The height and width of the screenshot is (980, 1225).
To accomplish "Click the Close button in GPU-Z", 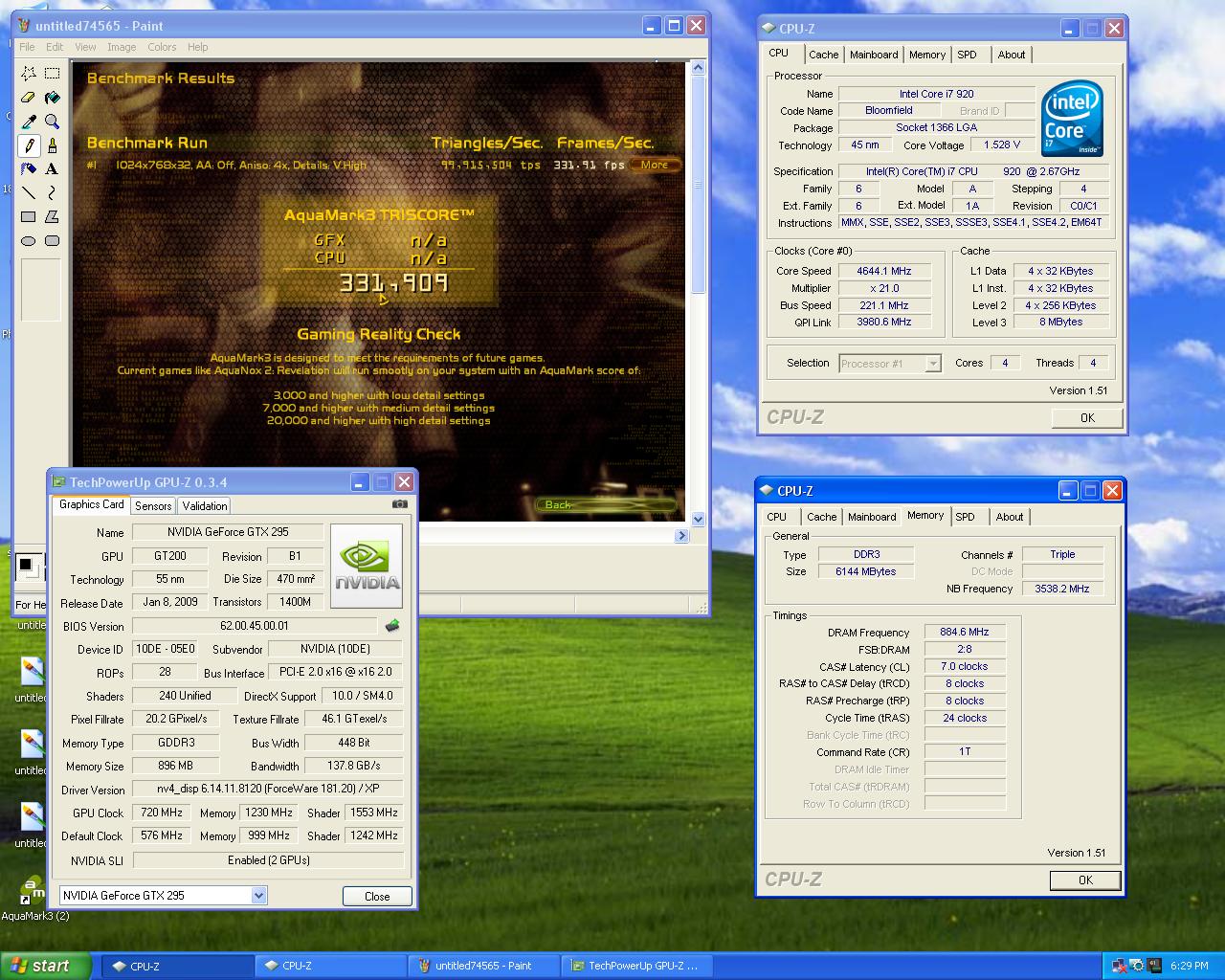I will (x=377, y=897).
